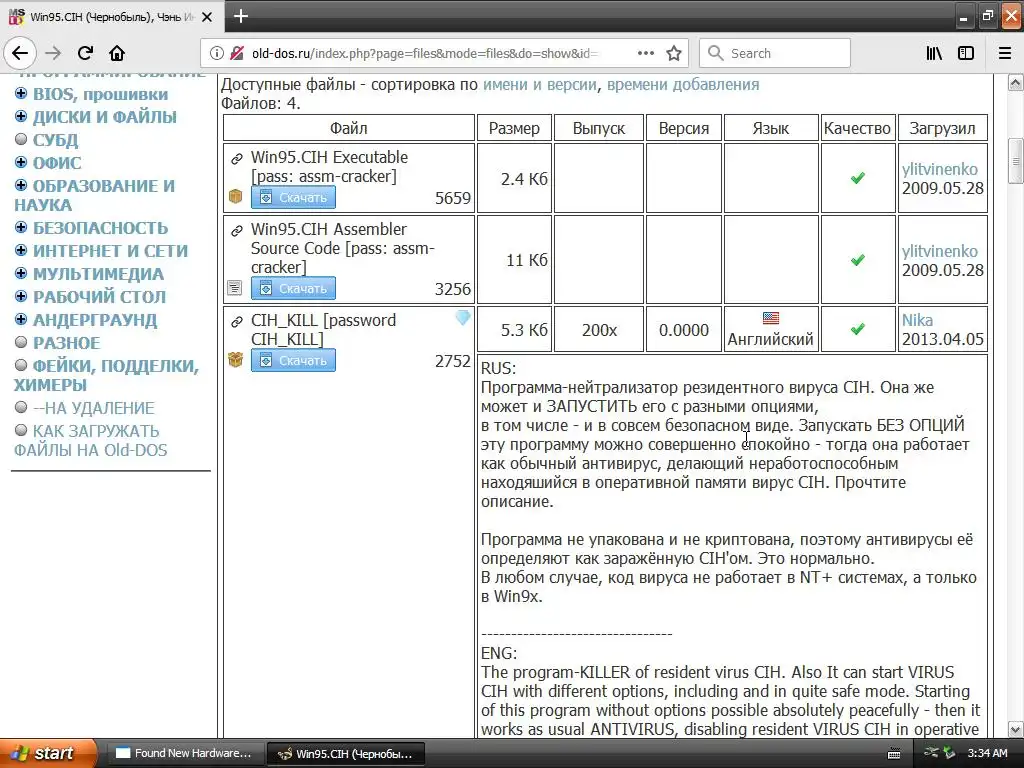The image size is (1024, 768).
Task: Download CIH_KILL via Скачать button
Action: tap(293, 360)
